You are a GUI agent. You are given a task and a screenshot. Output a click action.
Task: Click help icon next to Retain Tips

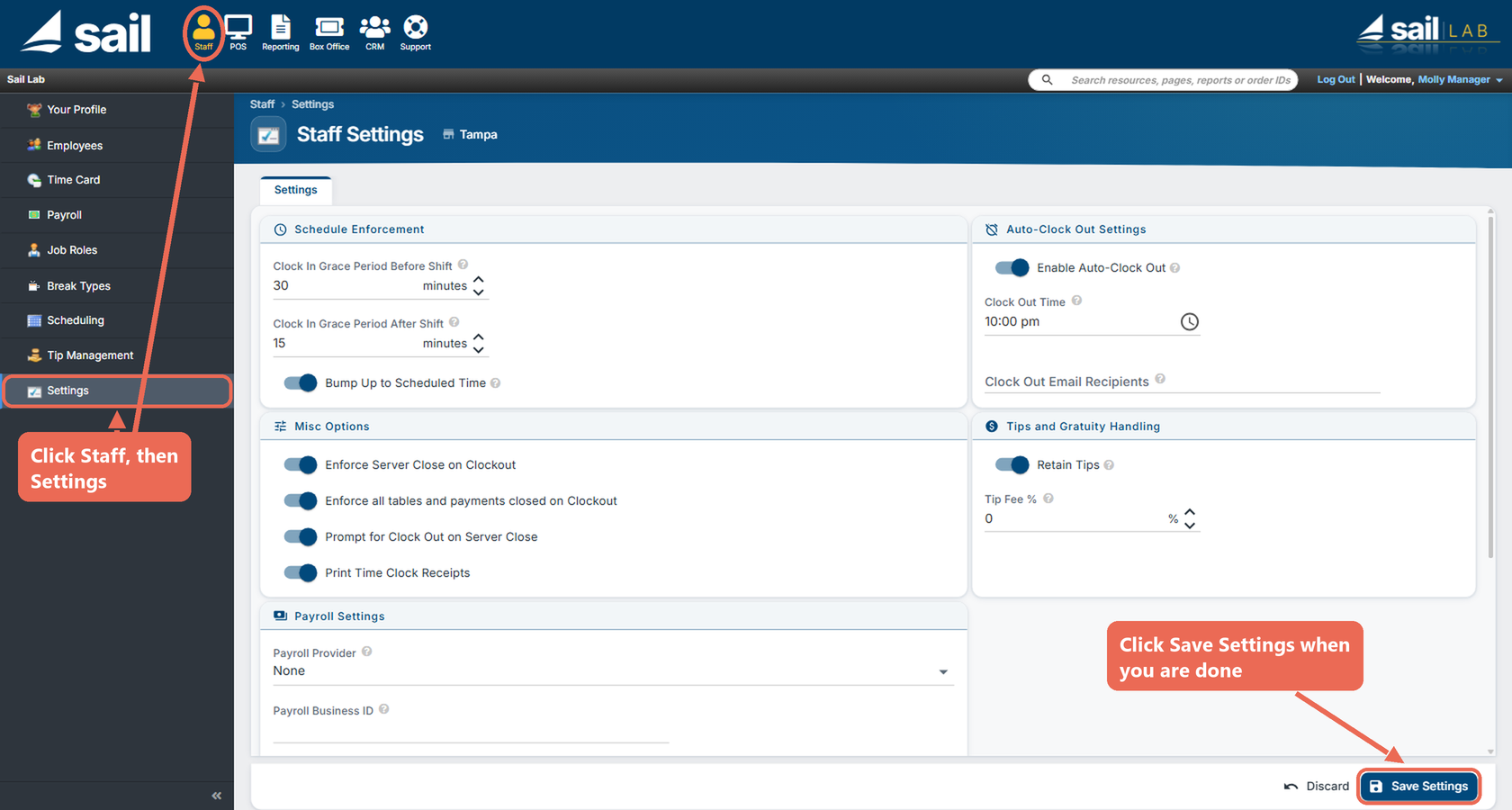(x=1109, y=465)
